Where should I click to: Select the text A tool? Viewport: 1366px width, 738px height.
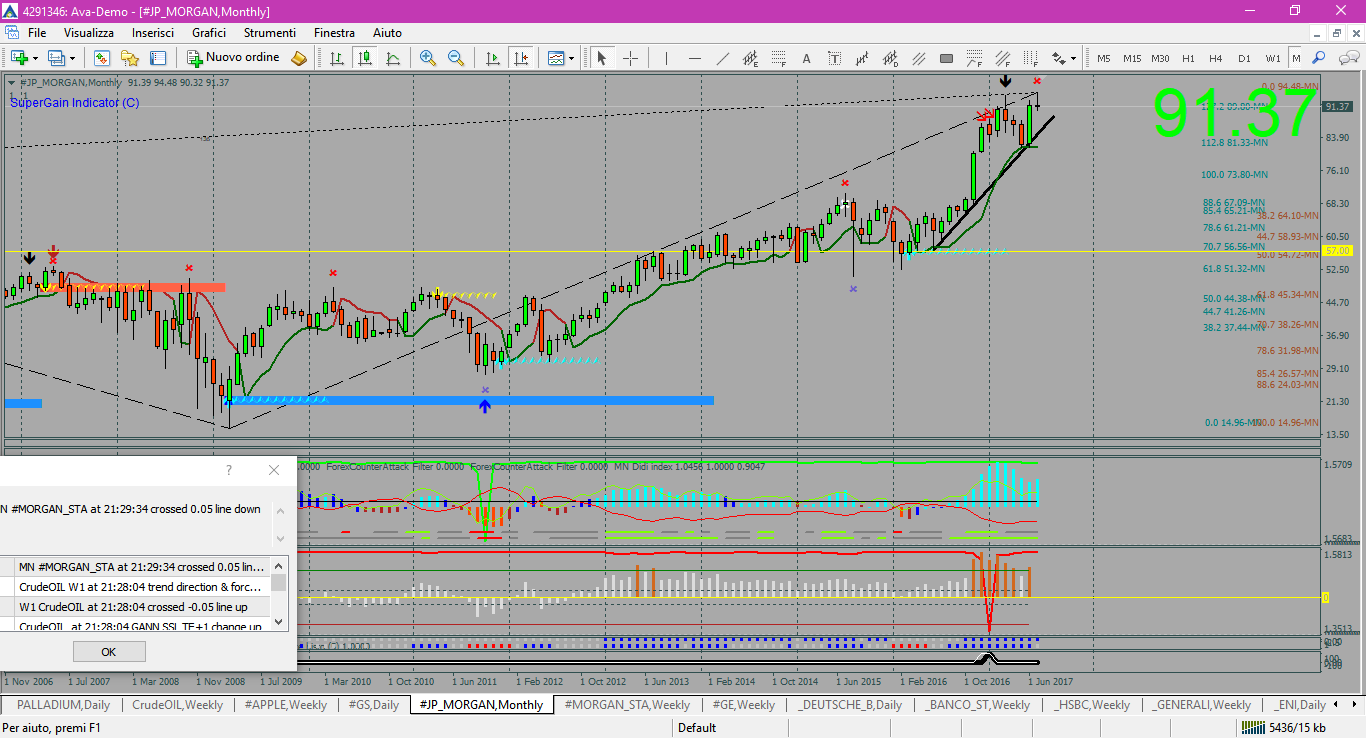(806, 58)
